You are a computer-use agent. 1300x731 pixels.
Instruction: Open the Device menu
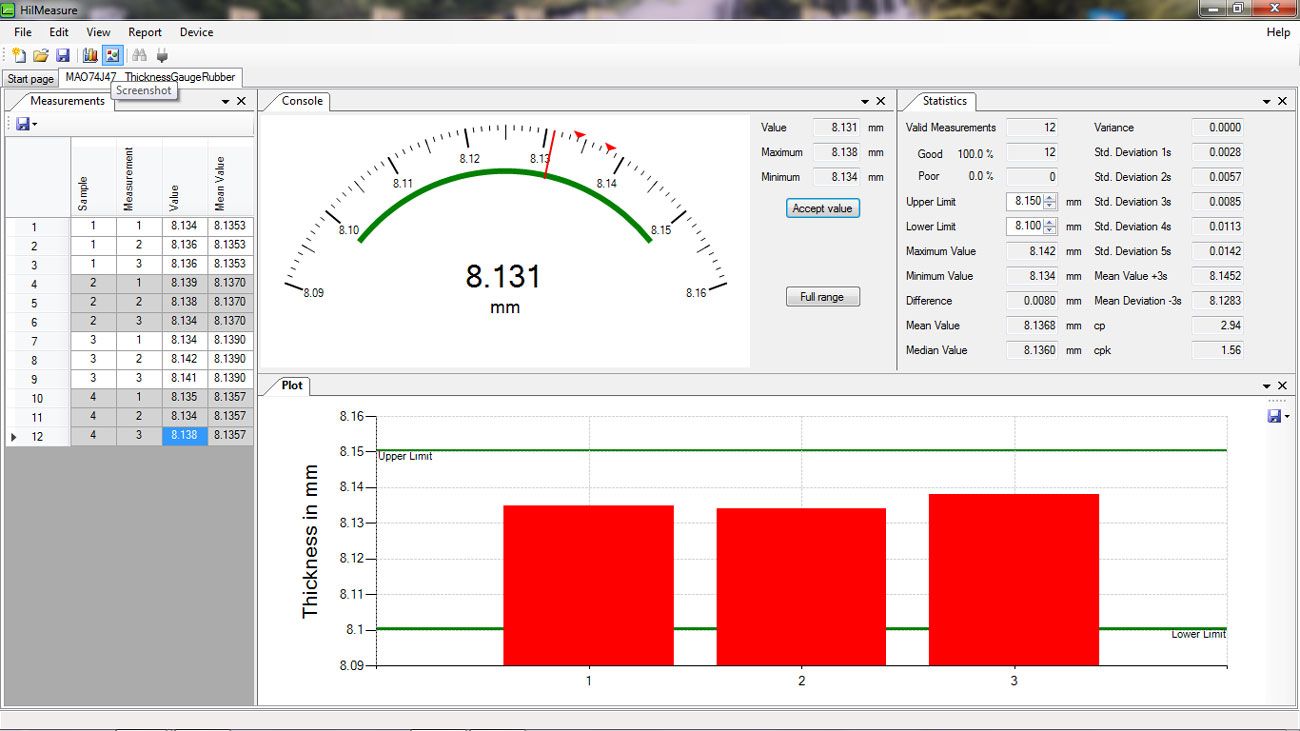pos(196,32)
